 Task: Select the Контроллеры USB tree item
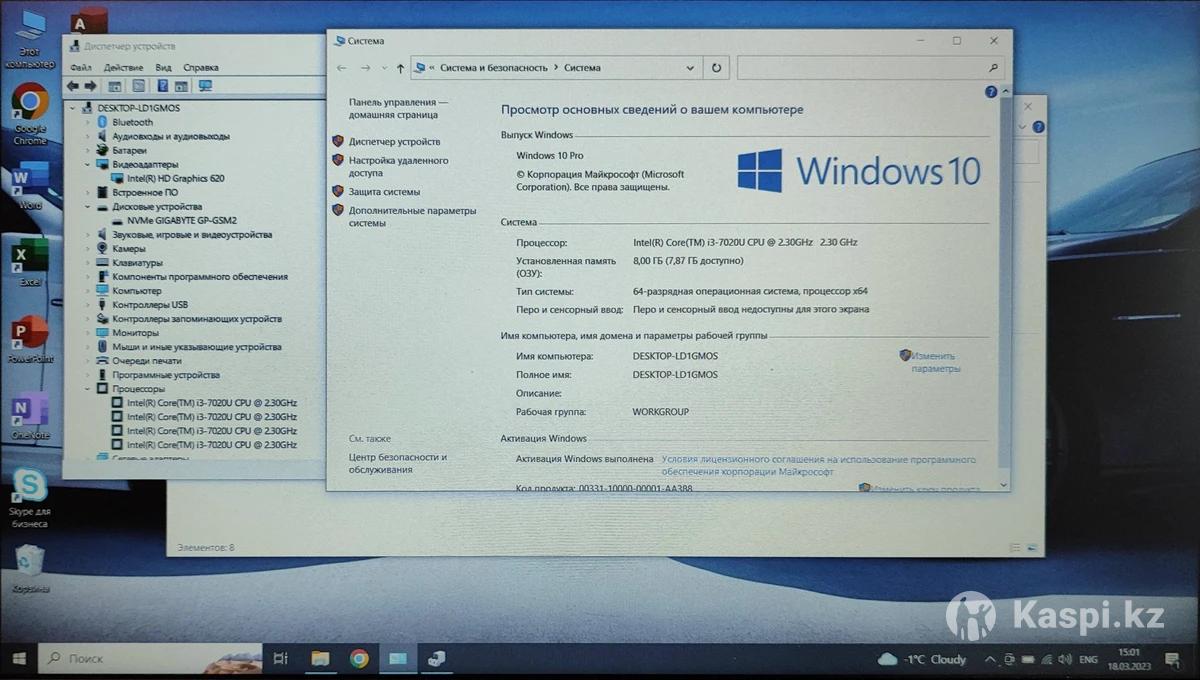150,305
